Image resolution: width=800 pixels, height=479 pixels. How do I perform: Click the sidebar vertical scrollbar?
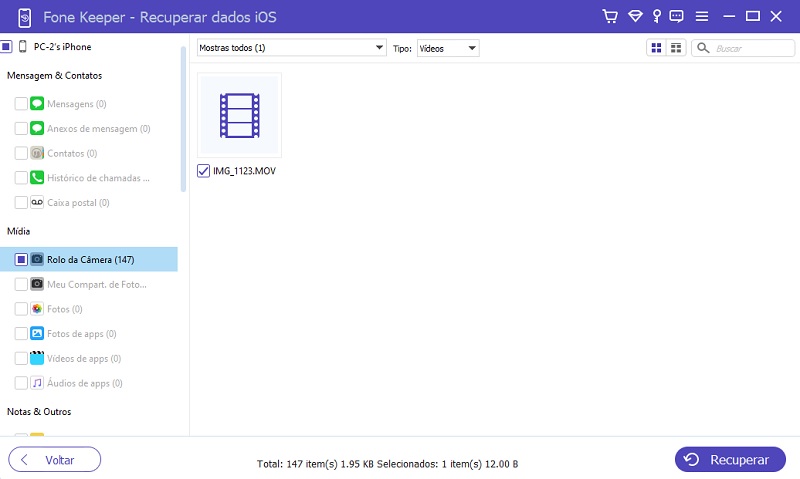(x=183, y=119)
